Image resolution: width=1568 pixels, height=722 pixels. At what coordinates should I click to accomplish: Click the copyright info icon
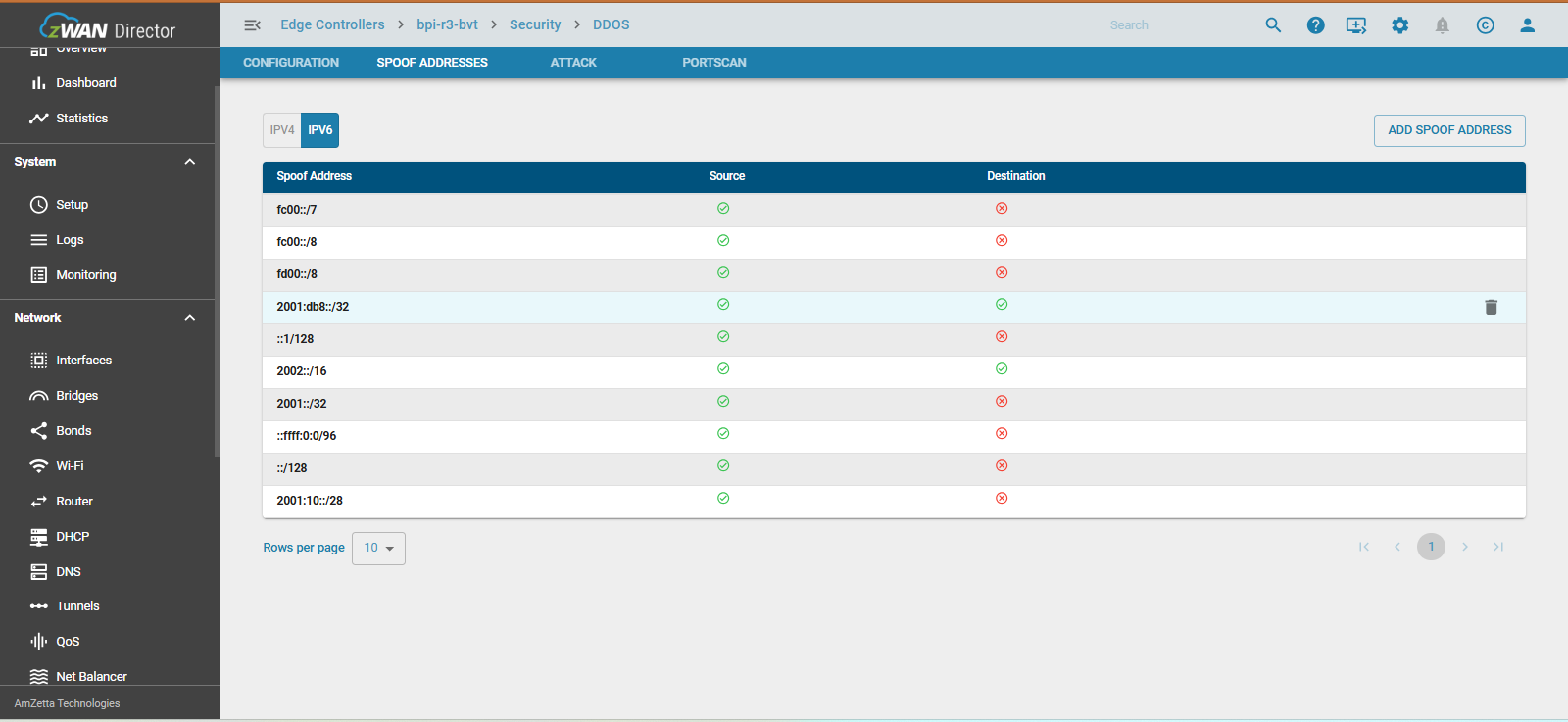[1485, 25]
